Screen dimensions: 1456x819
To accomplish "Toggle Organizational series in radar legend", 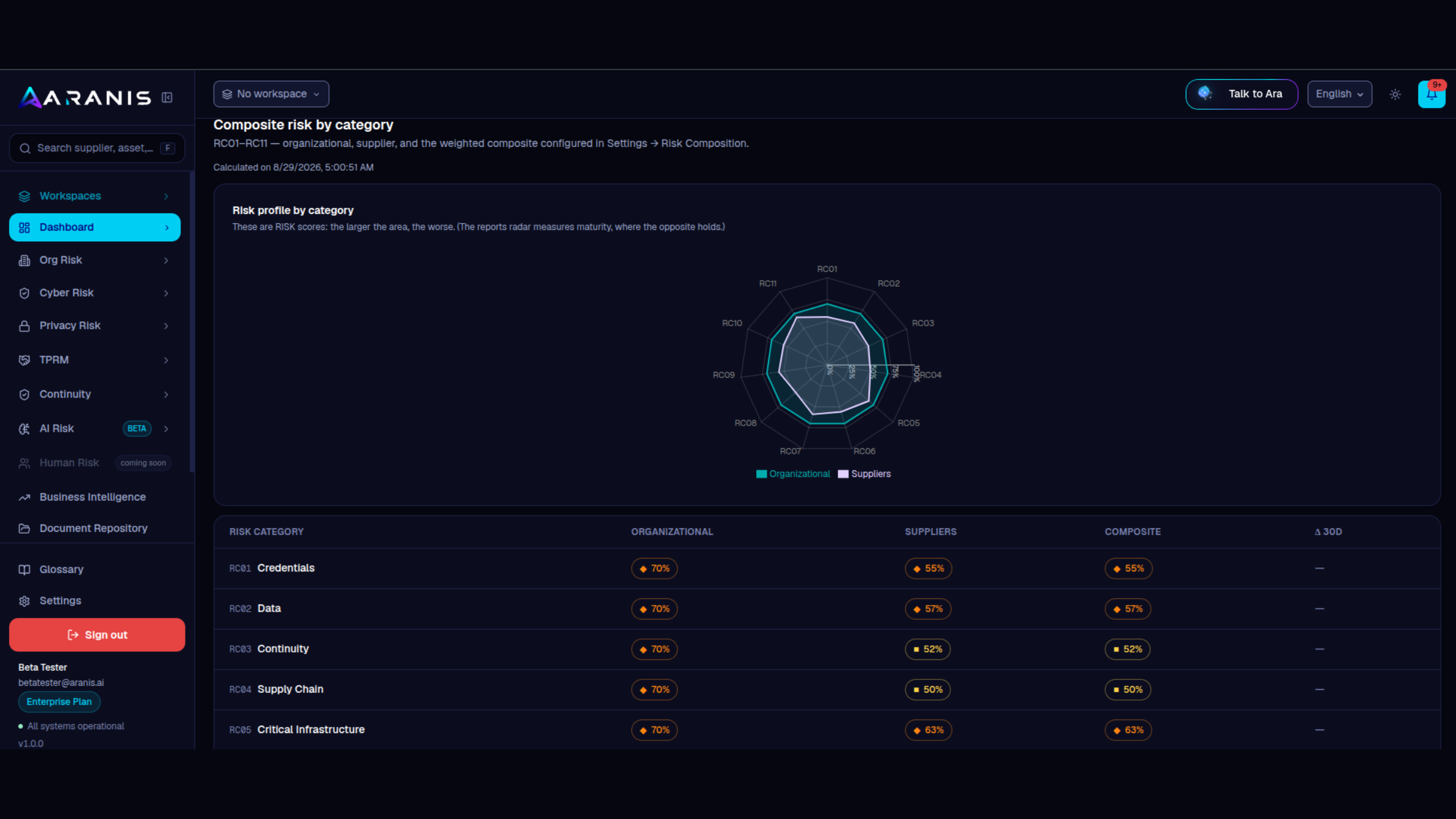I will [793, 474].
